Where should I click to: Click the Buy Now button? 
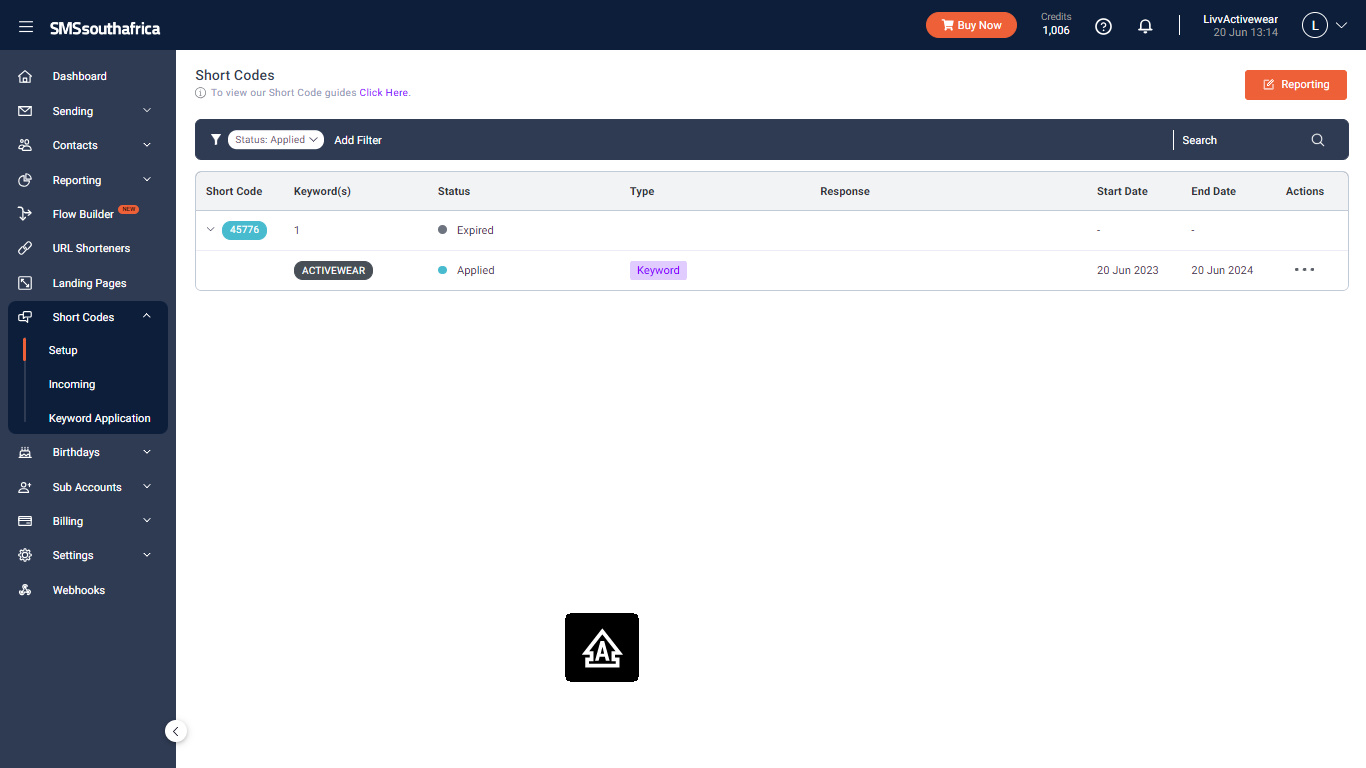pyautogui.click(x=971, y=25)
